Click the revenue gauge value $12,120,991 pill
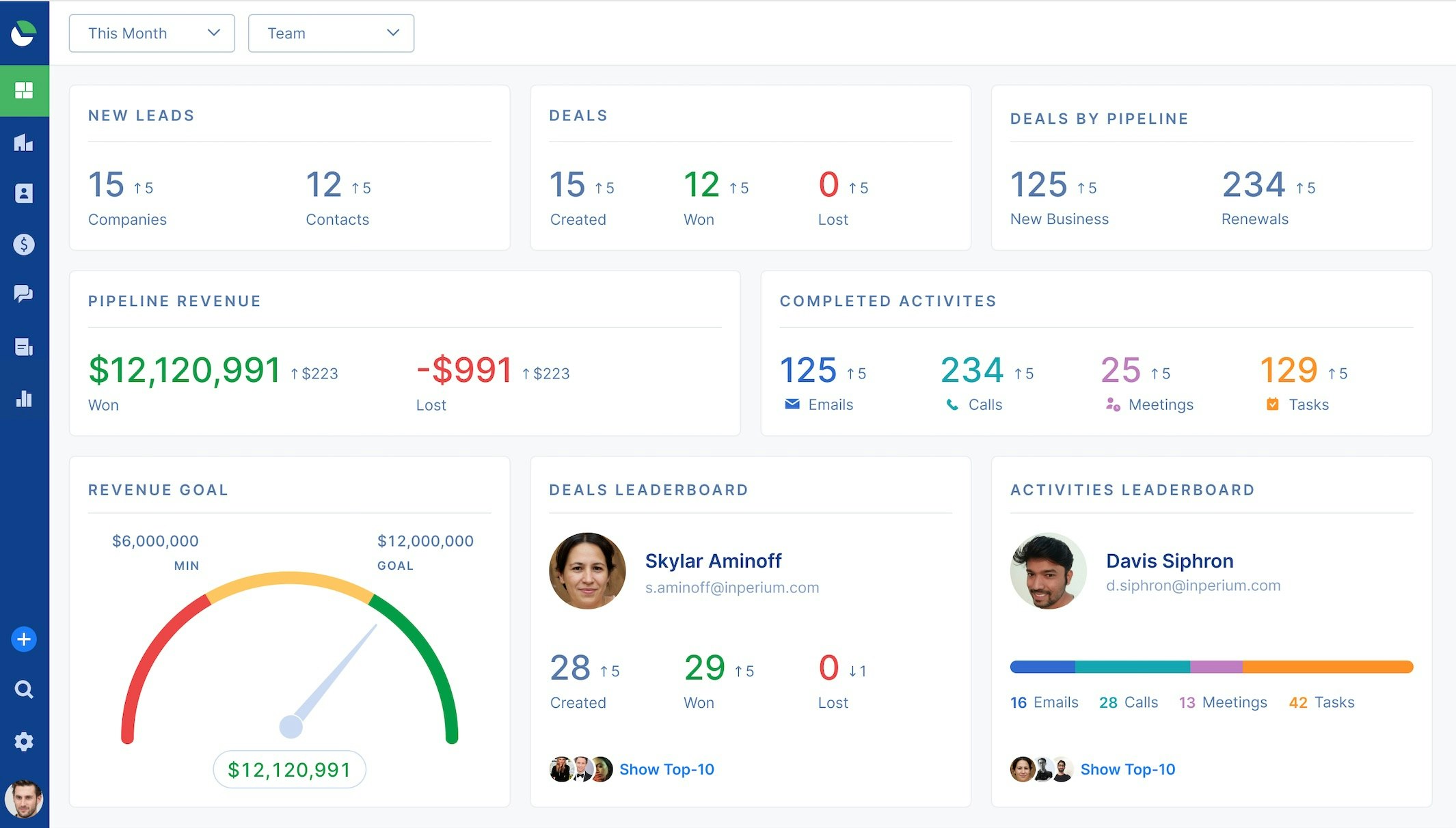This screenshot has width=1456, height=828. tap(289, 770)
